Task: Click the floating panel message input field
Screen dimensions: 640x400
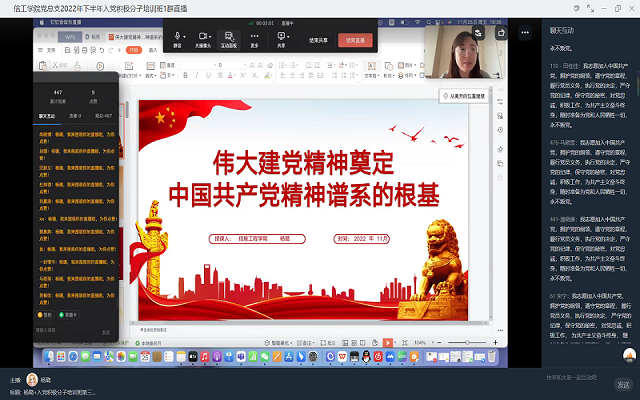Action: [66, 330]
